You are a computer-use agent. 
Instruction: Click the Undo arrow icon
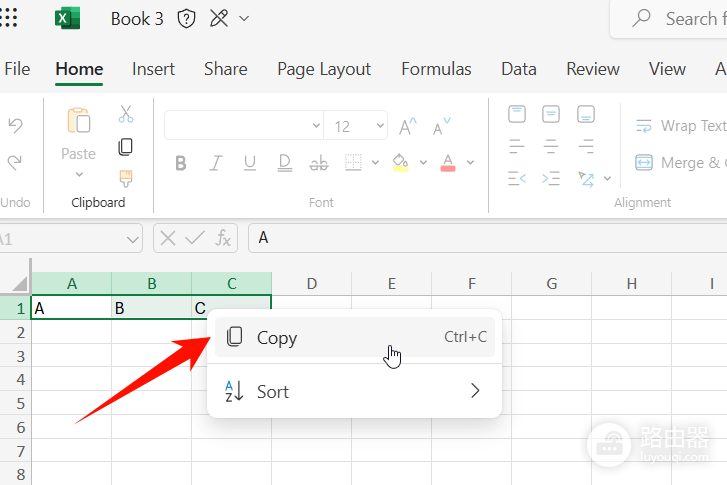[15, 125]
